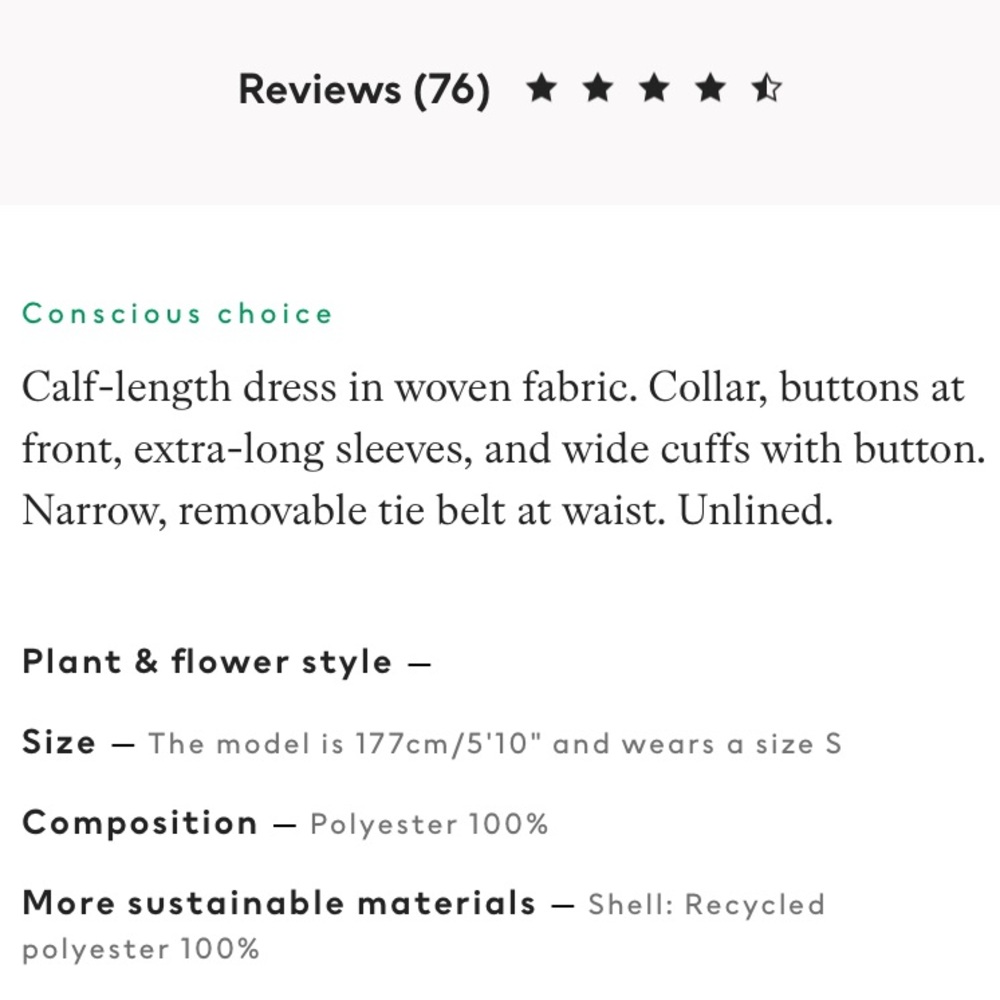Screen dimensions: 1000x1000
Task: Click the Shell: Recycled text
Action: point(707,904)
